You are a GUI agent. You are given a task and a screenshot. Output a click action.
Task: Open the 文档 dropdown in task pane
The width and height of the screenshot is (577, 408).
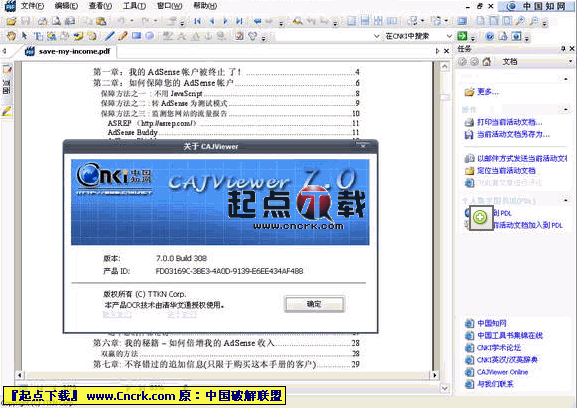click(570, 61)
